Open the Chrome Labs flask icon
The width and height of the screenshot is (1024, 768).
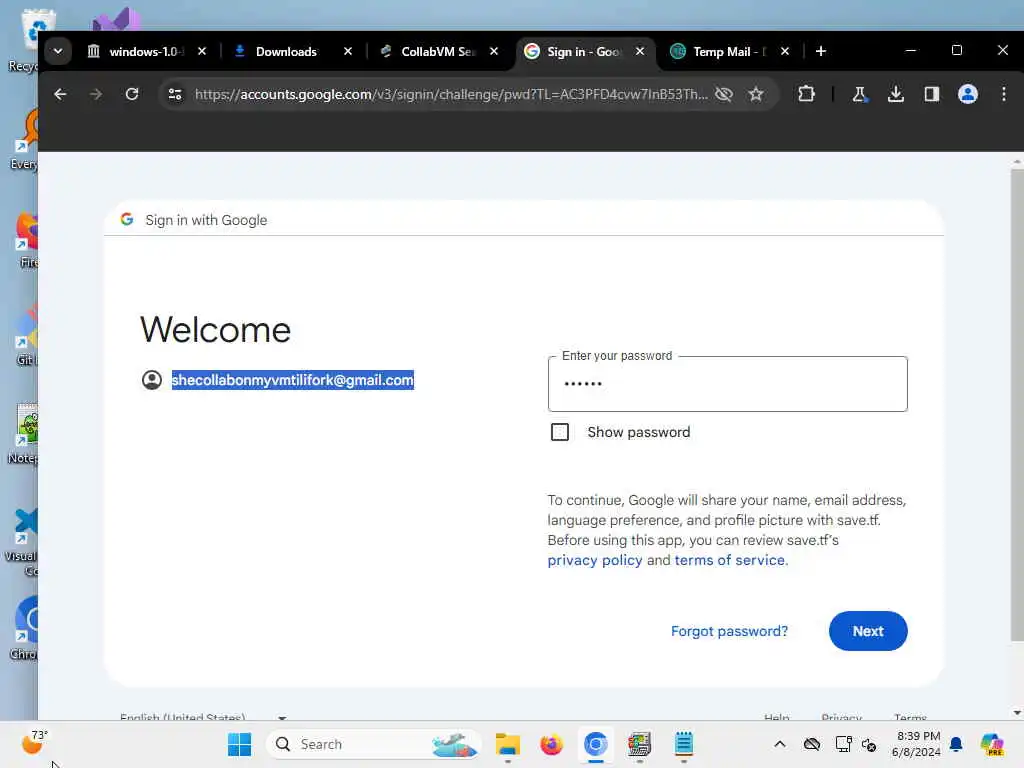(x=859, y=94)
